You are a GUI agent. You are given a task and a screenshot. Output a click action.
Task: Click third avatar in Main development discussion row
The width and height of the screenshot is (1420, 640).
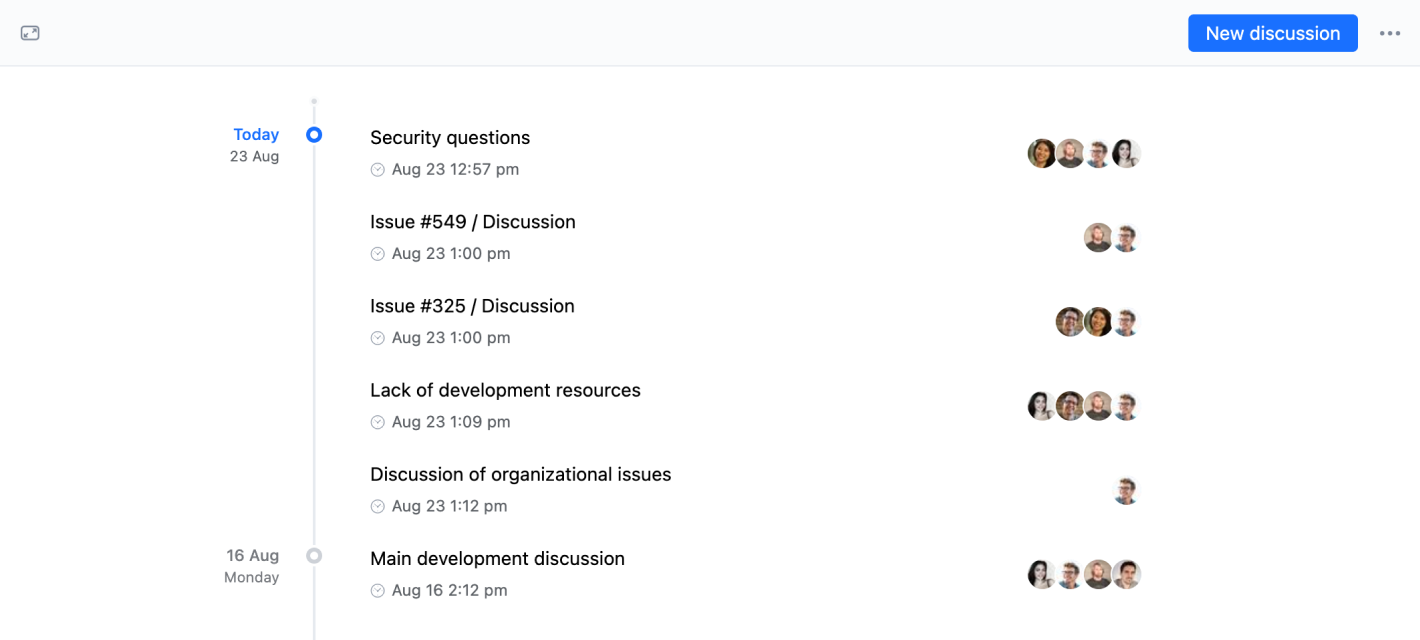[x=1098, y=574]
